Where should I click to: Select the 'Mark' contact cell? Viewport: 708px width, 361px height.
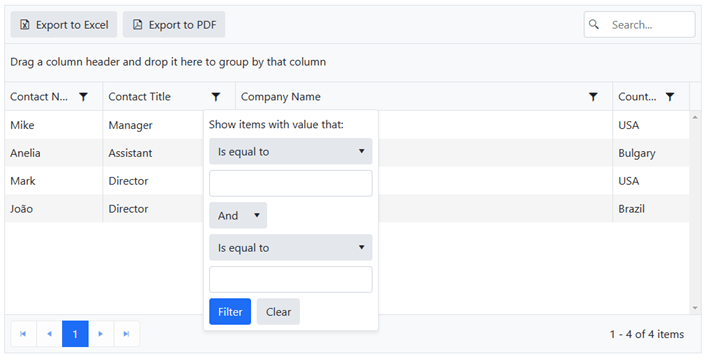point(54,181)
